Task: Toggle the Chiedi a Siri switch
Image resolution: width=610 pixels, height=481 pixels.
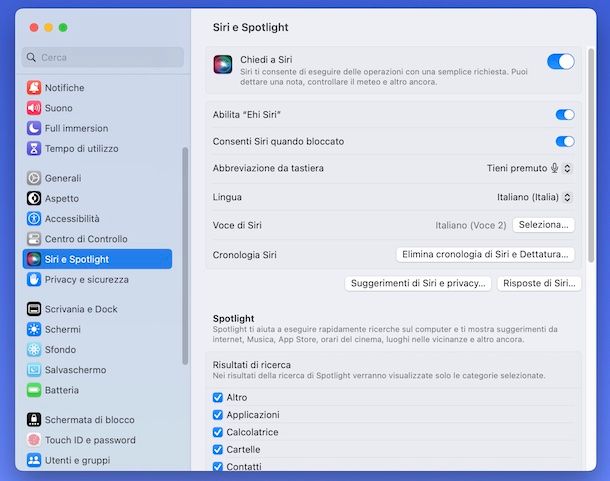Action: click(561, 61)
